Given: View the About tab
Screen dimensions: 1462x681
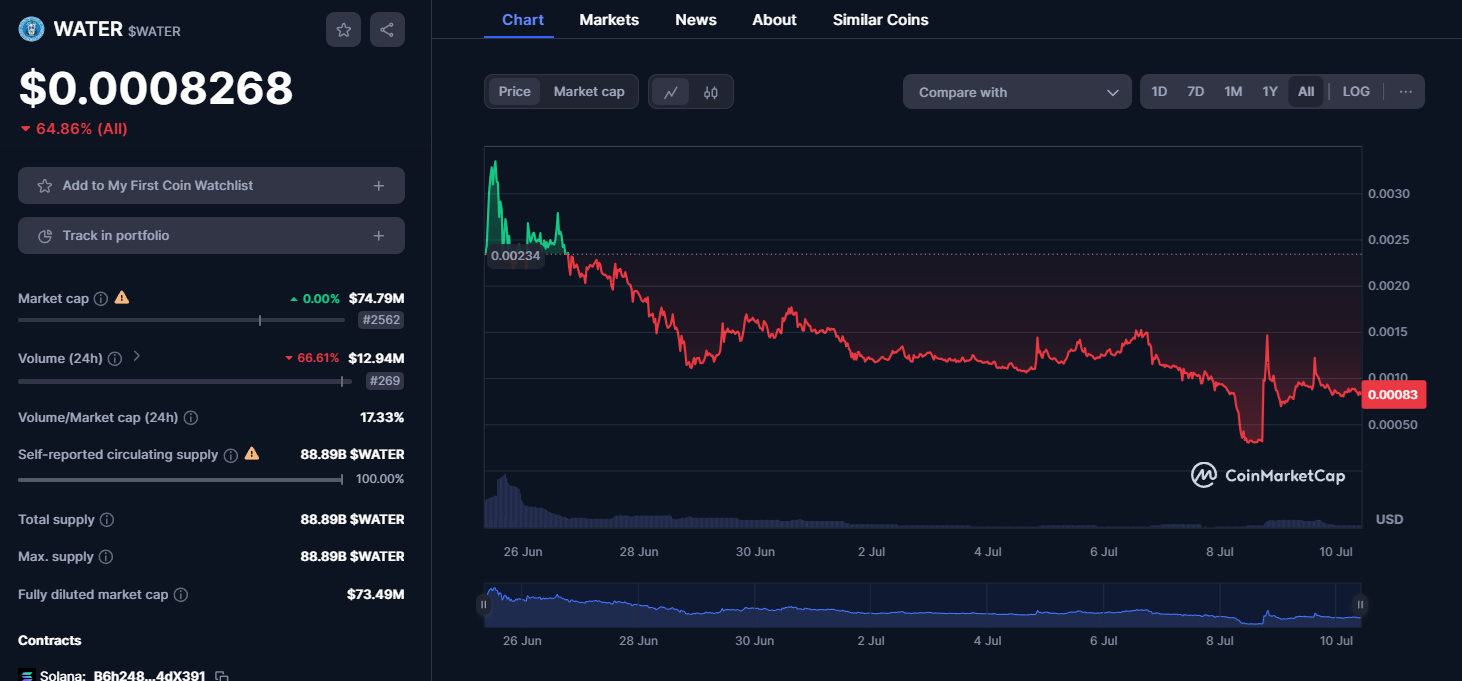Looking at the screenshot, I should click(775, 20).
